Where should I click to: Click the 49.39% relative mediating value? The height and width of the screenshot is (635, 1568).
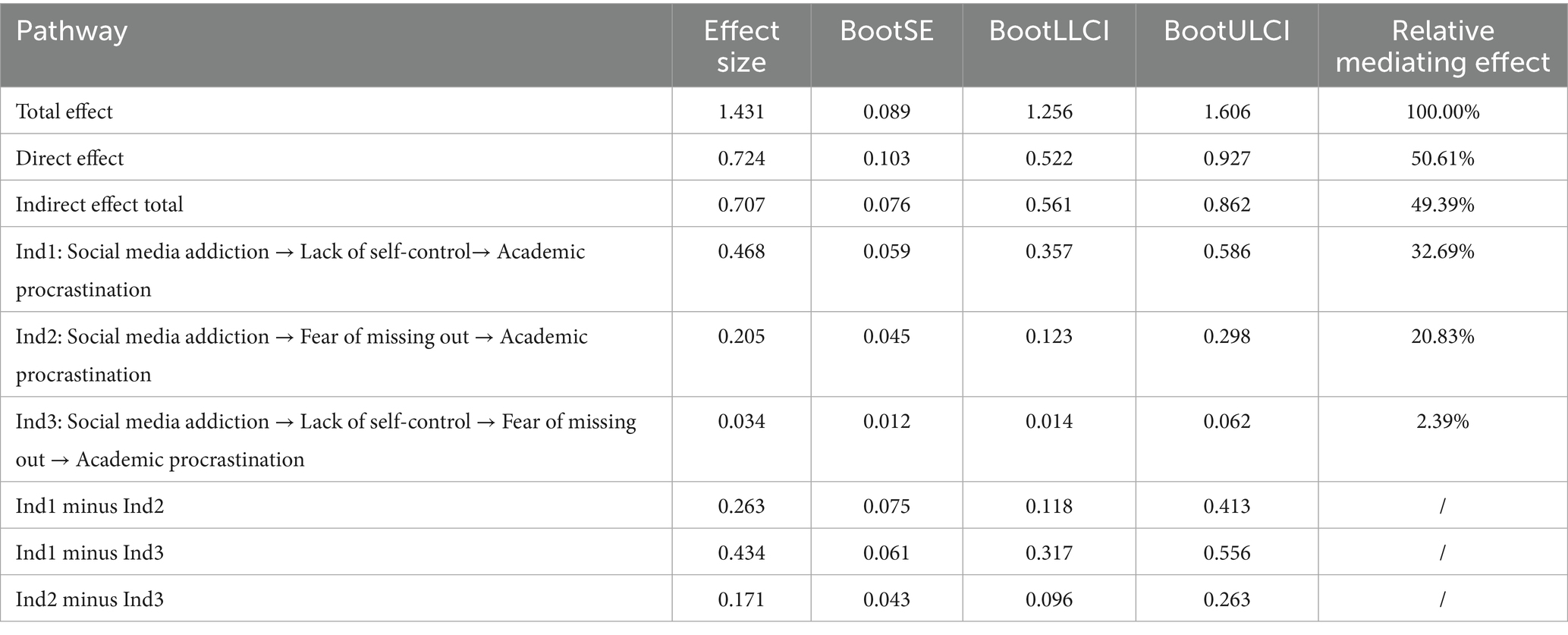pyautogui.click(x=1442, y=204)
